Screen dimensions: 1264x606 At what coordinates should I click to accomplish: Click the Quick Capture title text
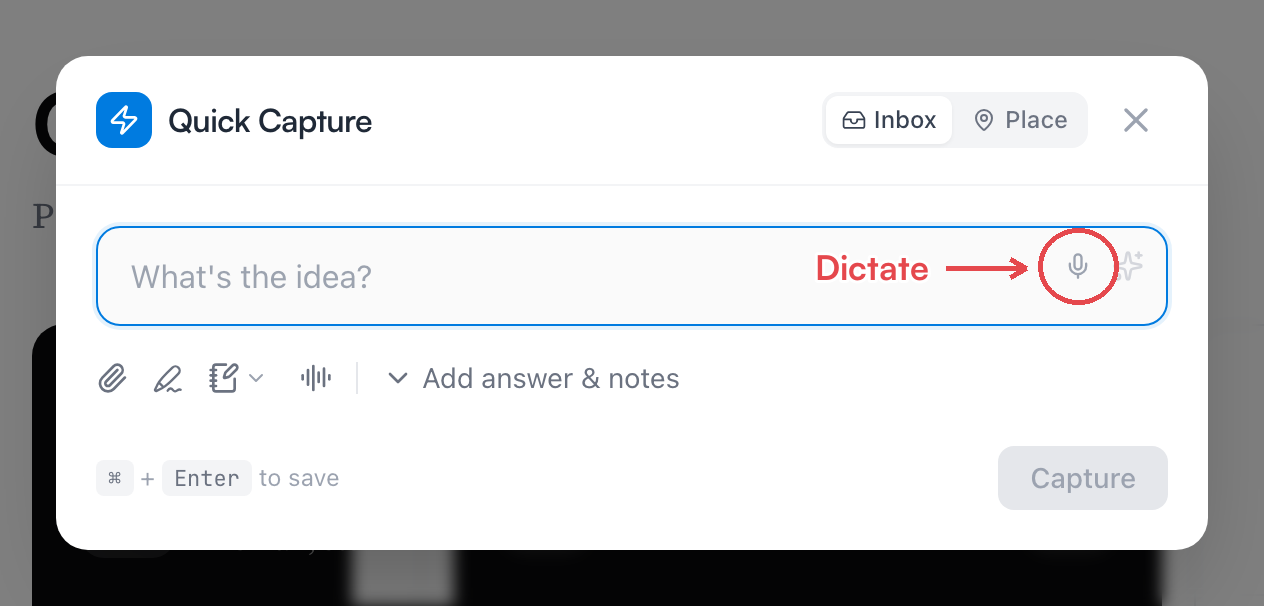click(270, 121)
